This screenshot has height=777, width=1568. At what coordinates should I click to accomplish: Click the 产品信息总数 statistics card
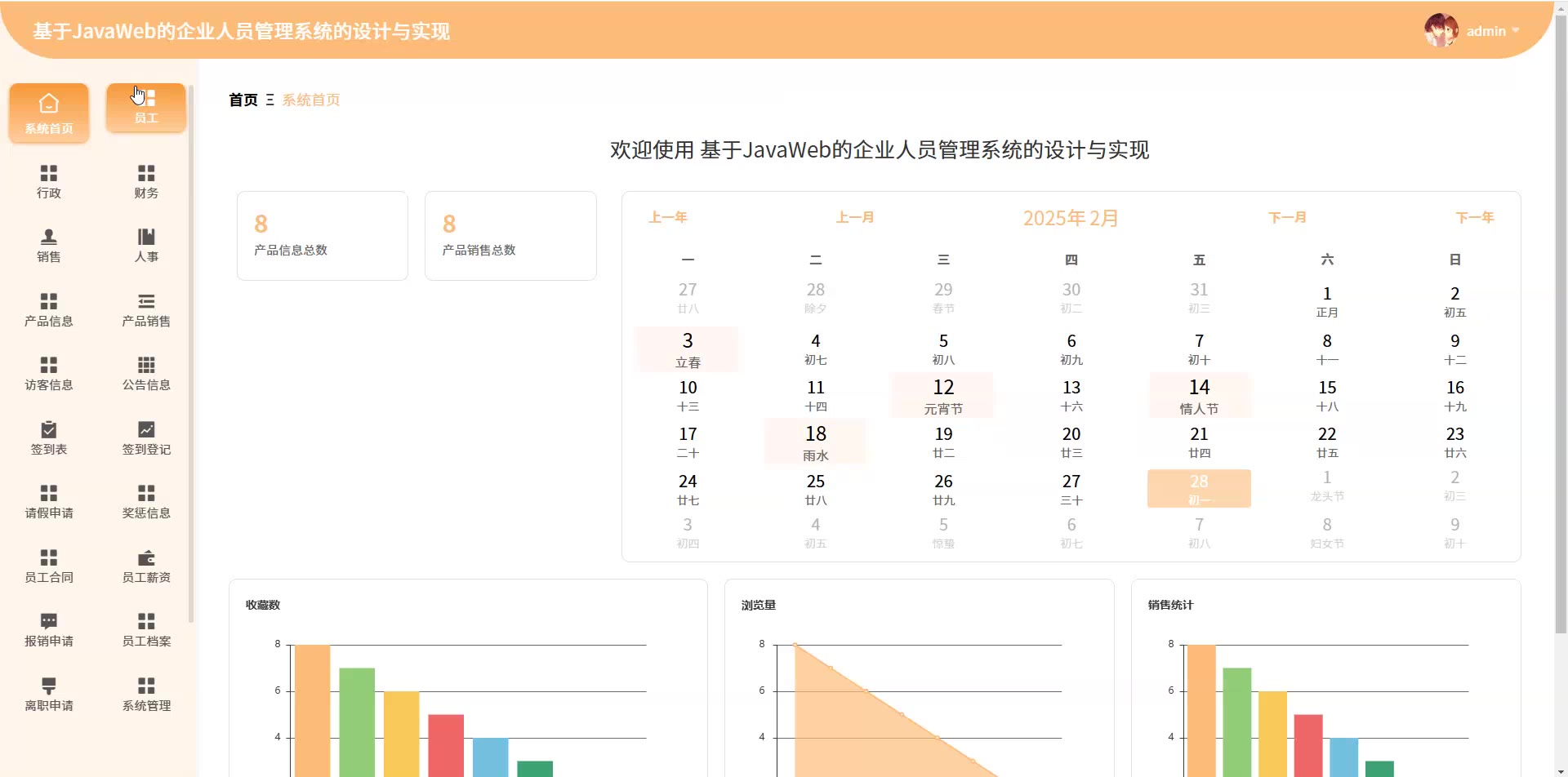coord(323,236)
